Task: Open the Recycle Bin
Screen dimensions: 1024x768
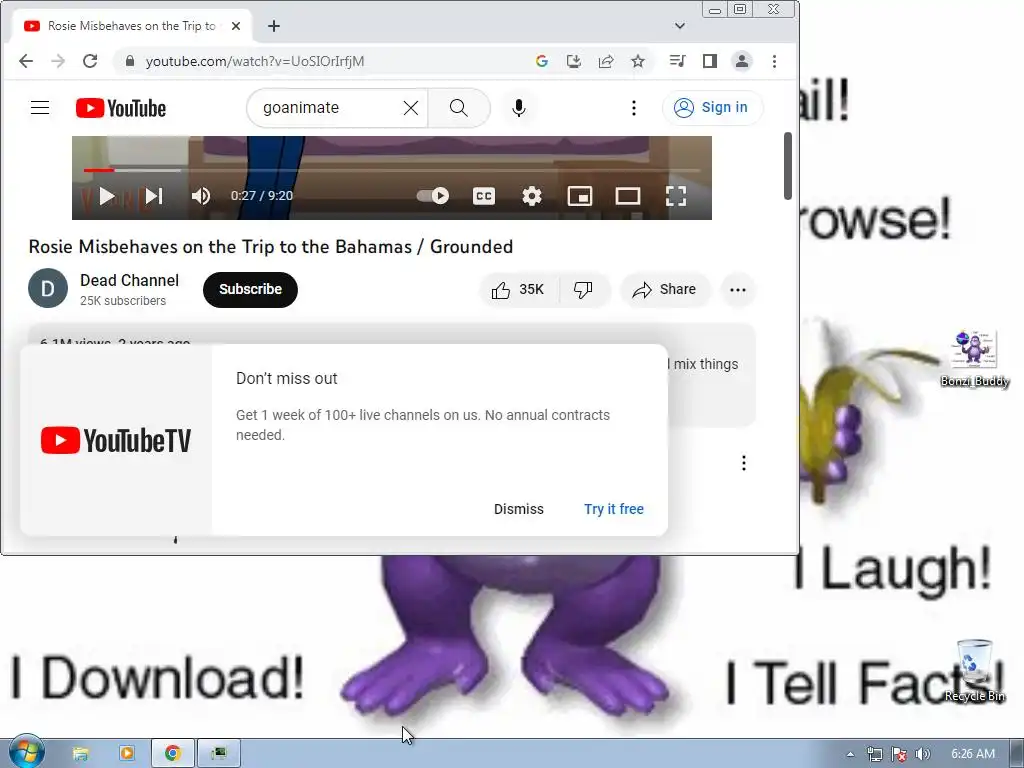Action: pyautogui.click(x=974, y=671)
